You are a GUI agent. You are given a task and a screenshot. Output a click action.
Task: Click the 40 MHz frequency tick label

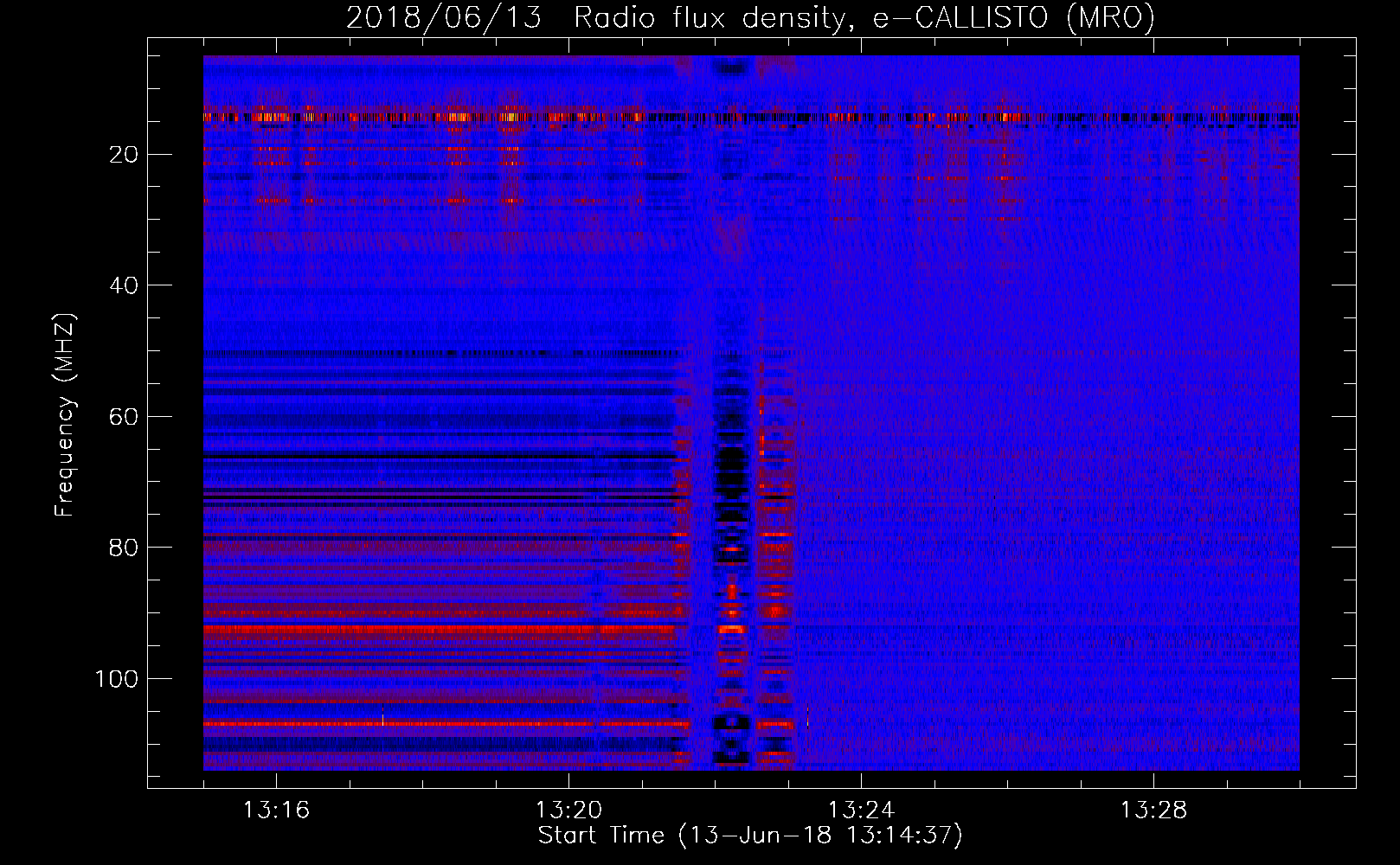pos(125,285)
